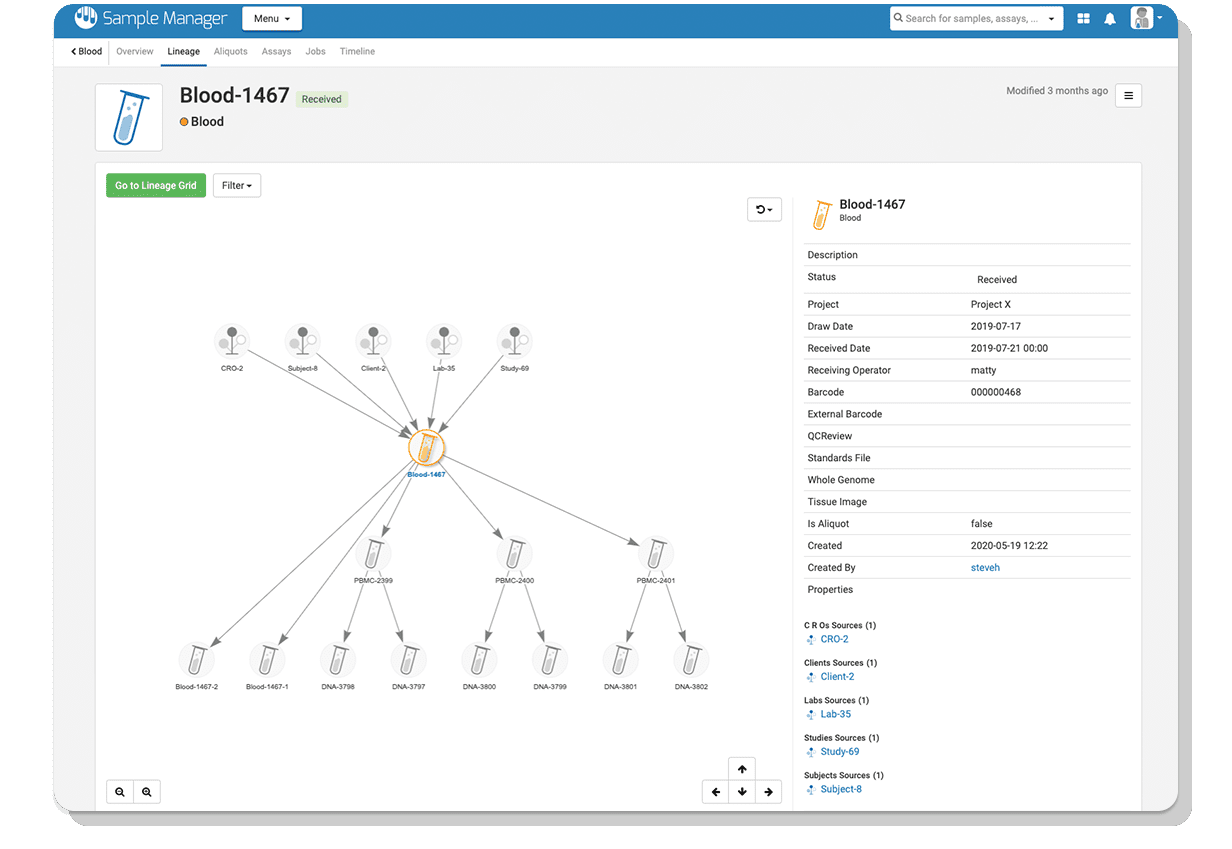Select the Blood-1467 node in the lineage graph

click(427, 449)
